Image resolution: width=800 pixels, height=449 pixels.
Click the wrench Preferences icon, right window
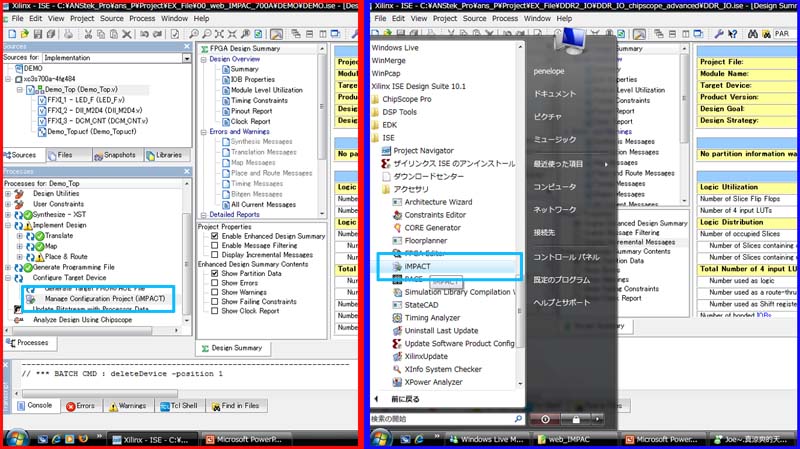click(719, 34)
